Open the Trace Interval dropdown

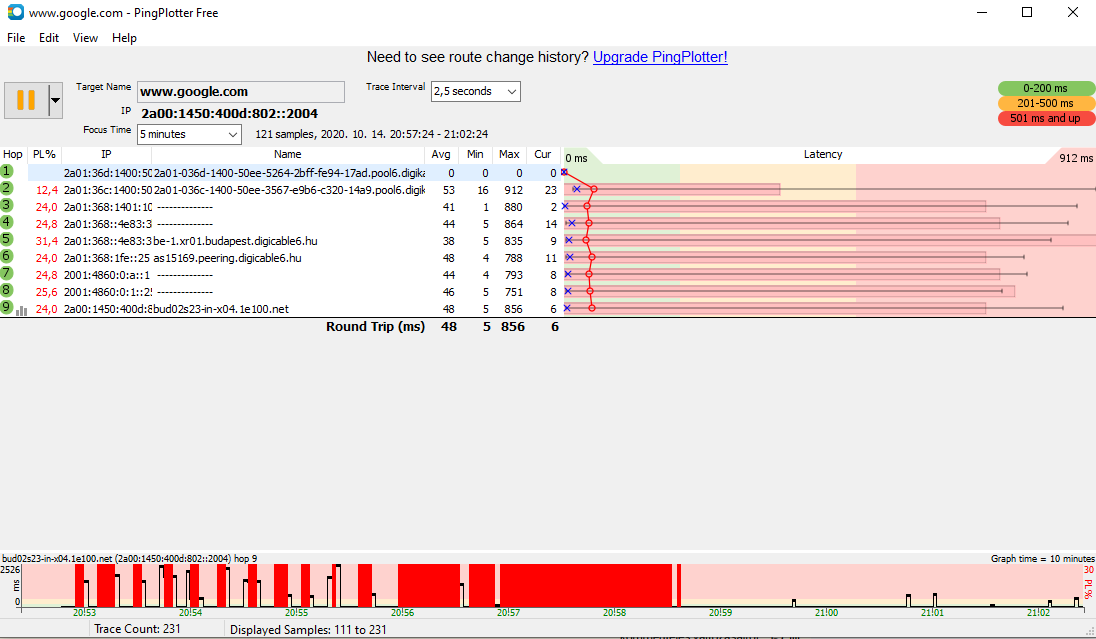tap(475, 92)
